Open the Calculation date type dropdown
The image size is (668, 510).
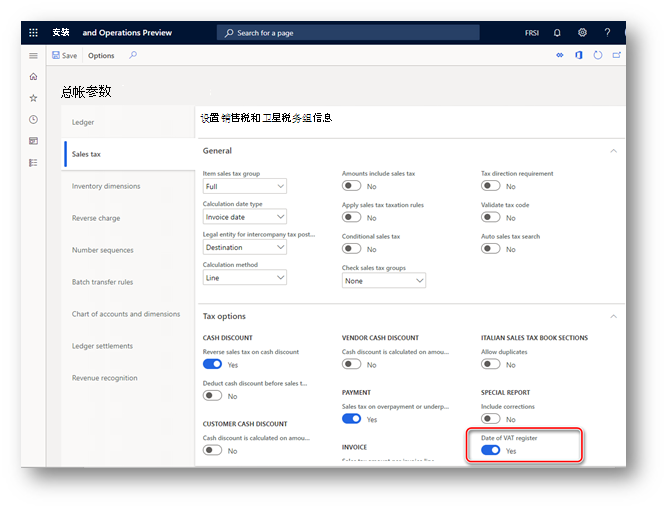245,217
